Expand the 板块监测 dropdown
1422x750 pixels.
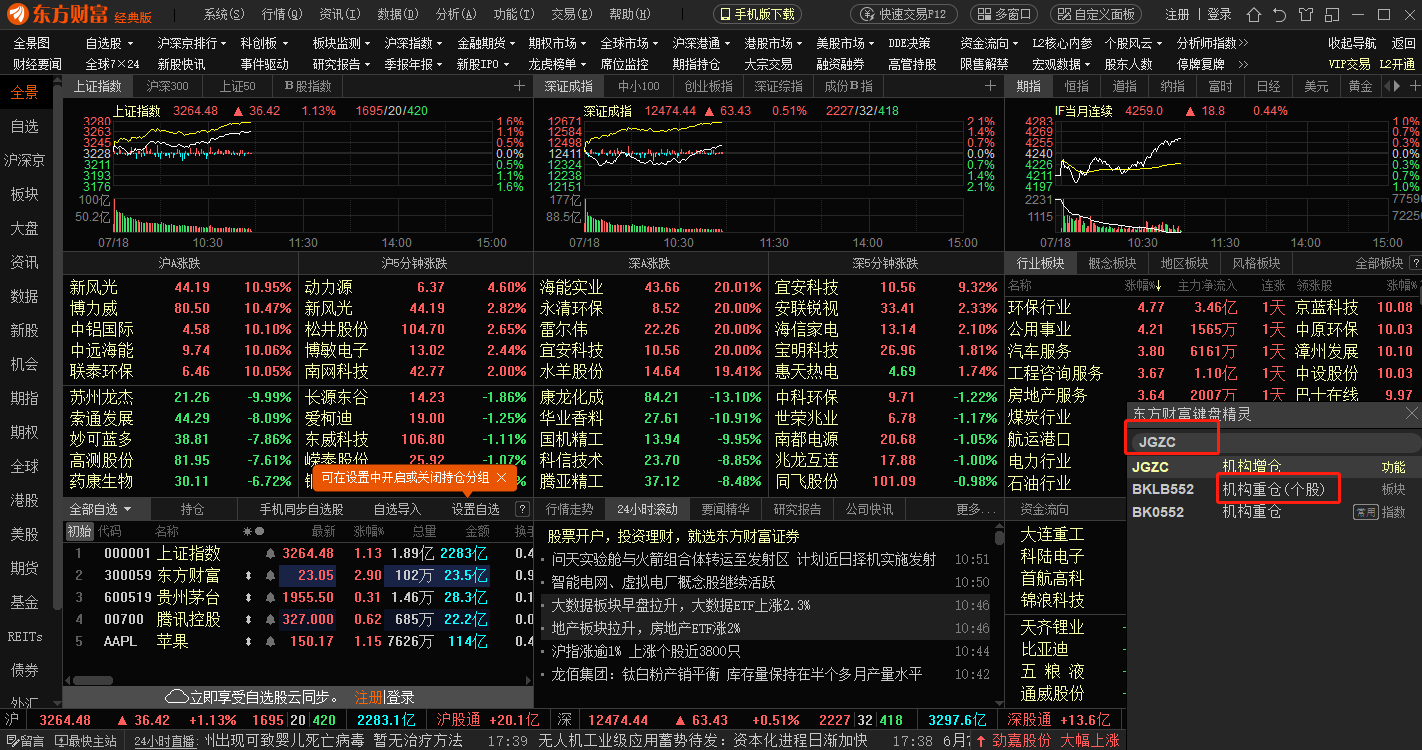[342, 44]
